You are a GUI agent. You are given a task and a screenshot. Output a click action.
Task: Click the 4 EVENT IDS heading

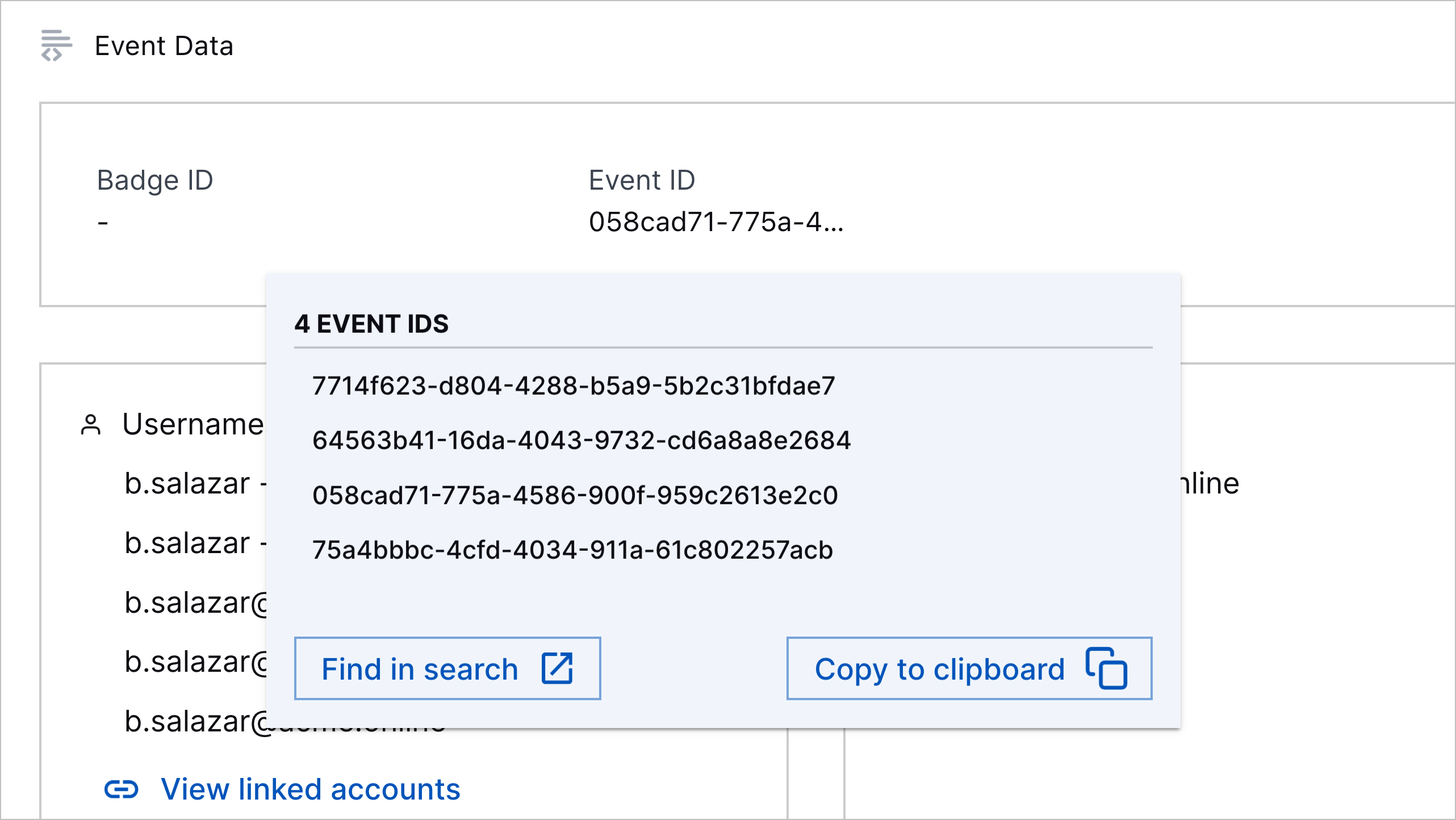tap(371, 324)
